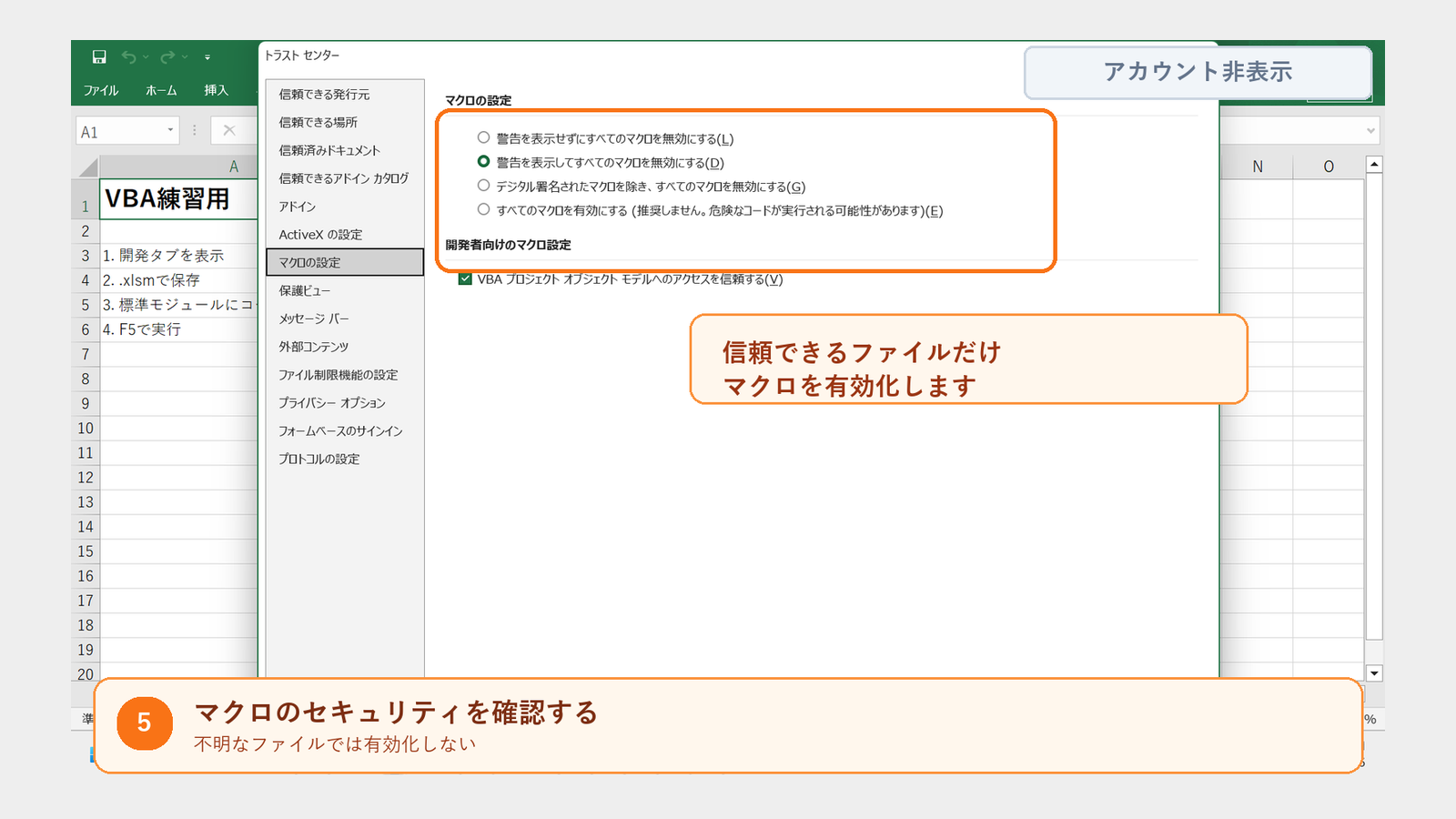The height and width of the screenshot is (819, 1456).
Task: Select row 20 header
Action: [x=86, y=673]
